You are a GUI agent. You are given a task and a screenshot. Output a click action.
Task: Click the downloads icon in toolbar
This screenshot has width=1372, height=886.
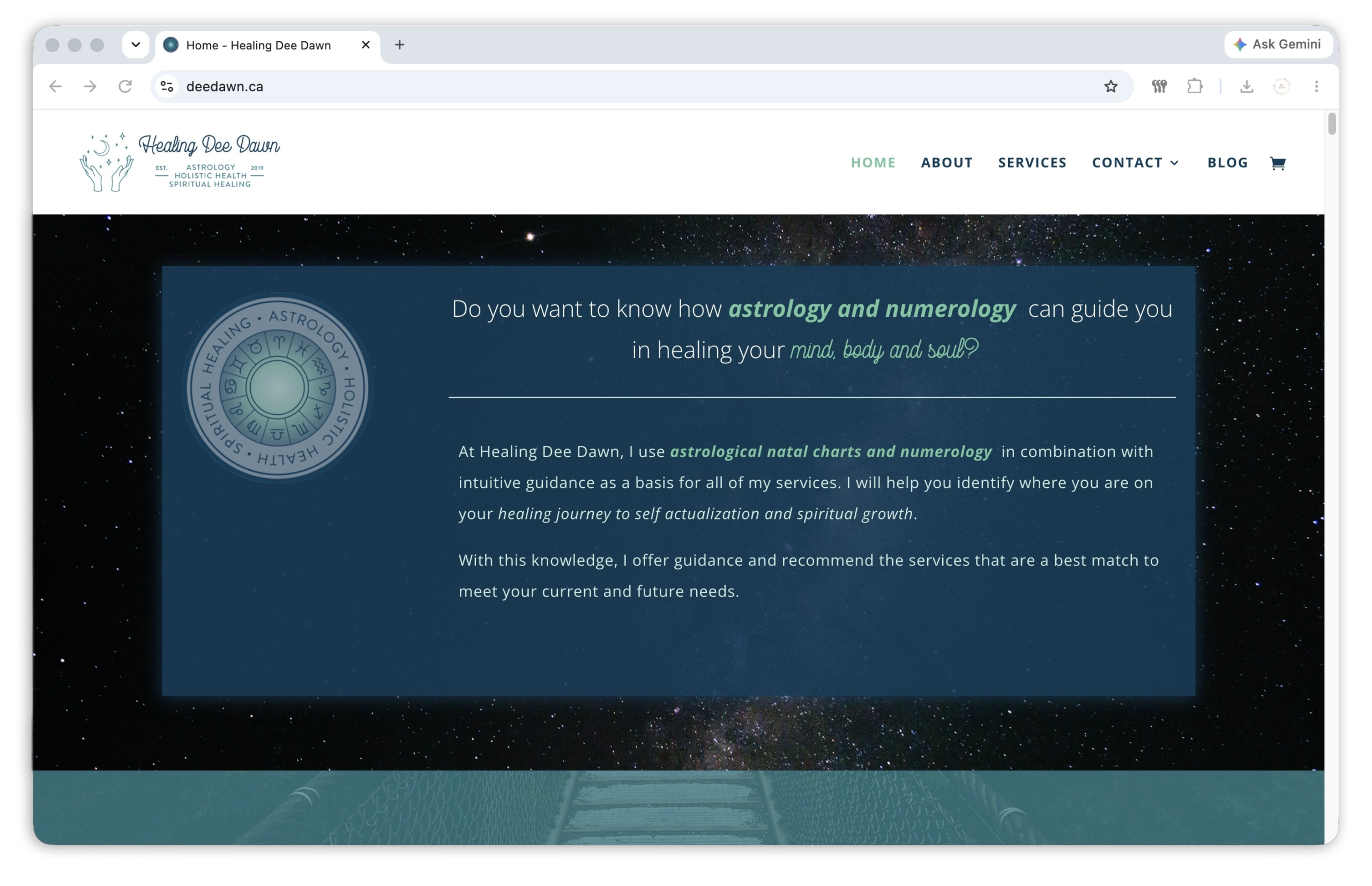(1246, 86)
